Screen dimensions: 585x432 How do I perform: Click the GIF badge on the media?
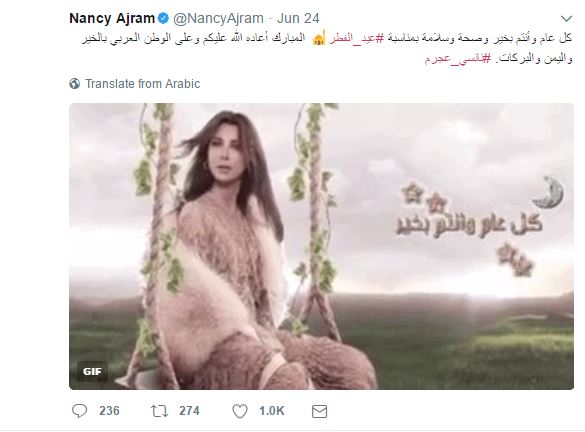click(x=92, y=371)
